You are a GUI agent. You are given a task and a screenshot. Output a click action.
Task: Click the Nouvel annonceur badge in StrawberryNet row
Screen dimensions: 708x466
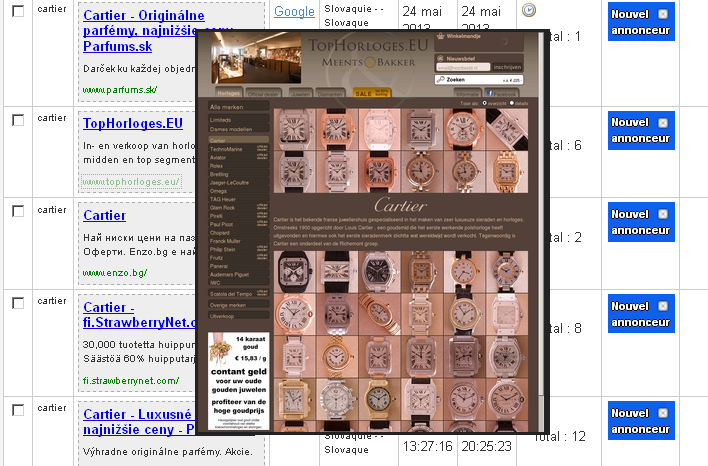point(641,314)
